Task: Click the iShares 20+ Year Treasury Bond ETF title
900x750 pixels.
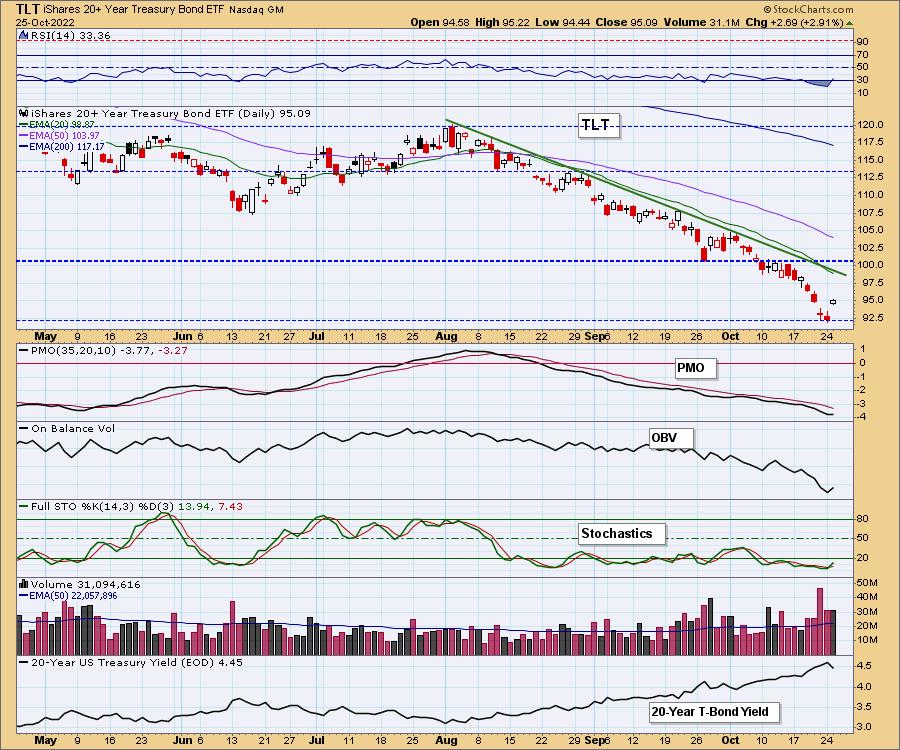Action: [134, 10]
